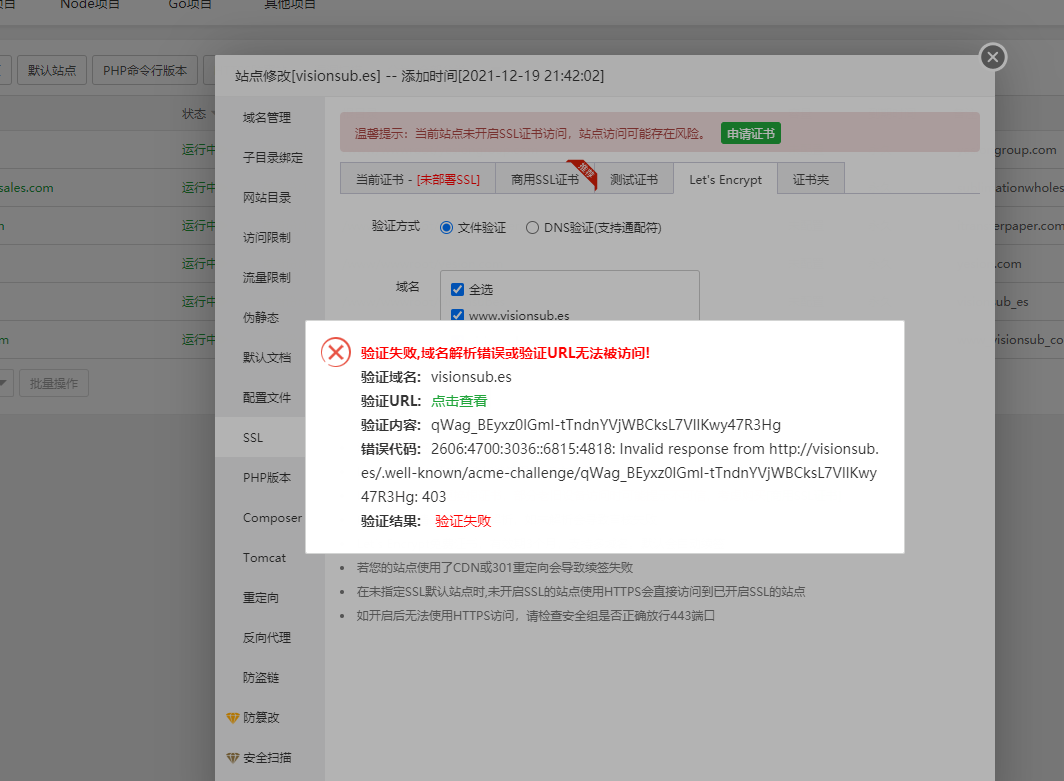Click the PHP命令行版本 button
The image size is (1064, 781).
[144, 71]
